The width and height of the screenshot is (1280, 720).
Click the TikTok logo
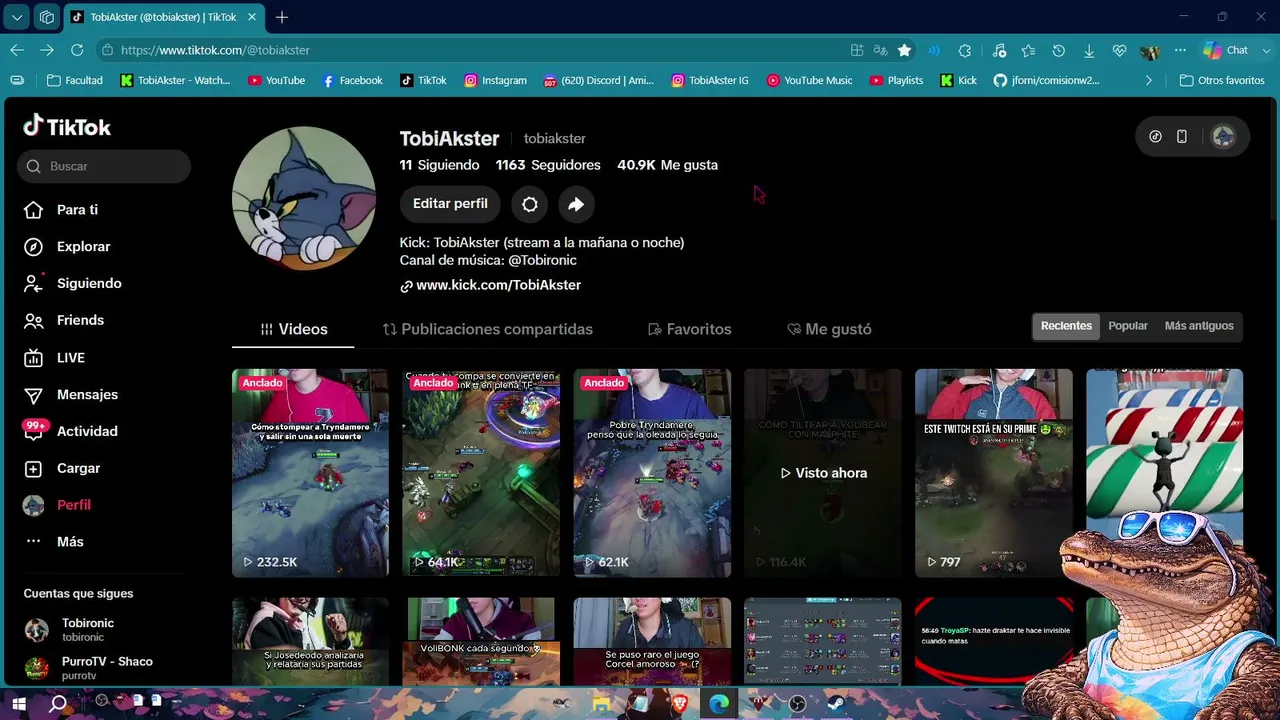coord(67,126)
